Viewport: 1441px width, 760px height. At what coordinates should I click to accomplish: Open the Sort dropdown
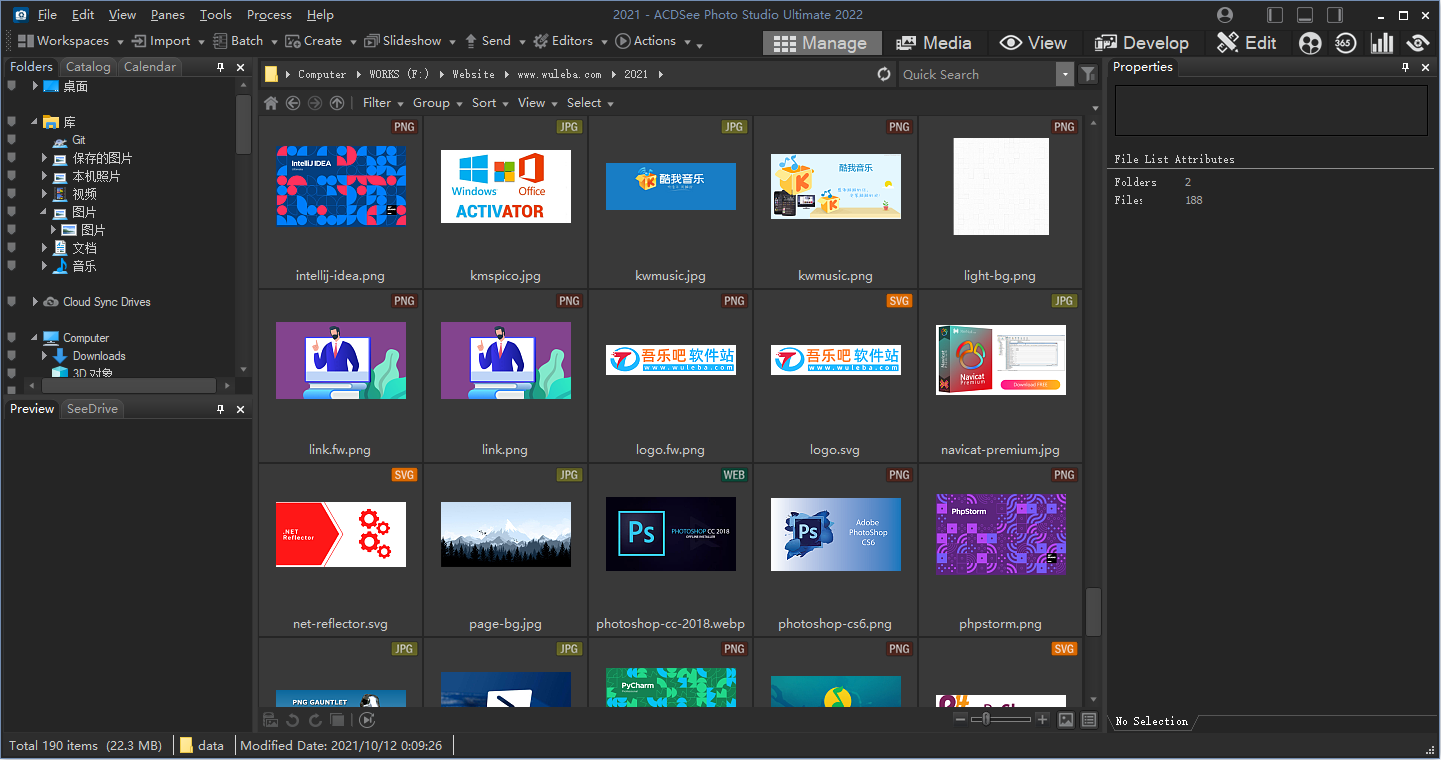click(490, 103)
